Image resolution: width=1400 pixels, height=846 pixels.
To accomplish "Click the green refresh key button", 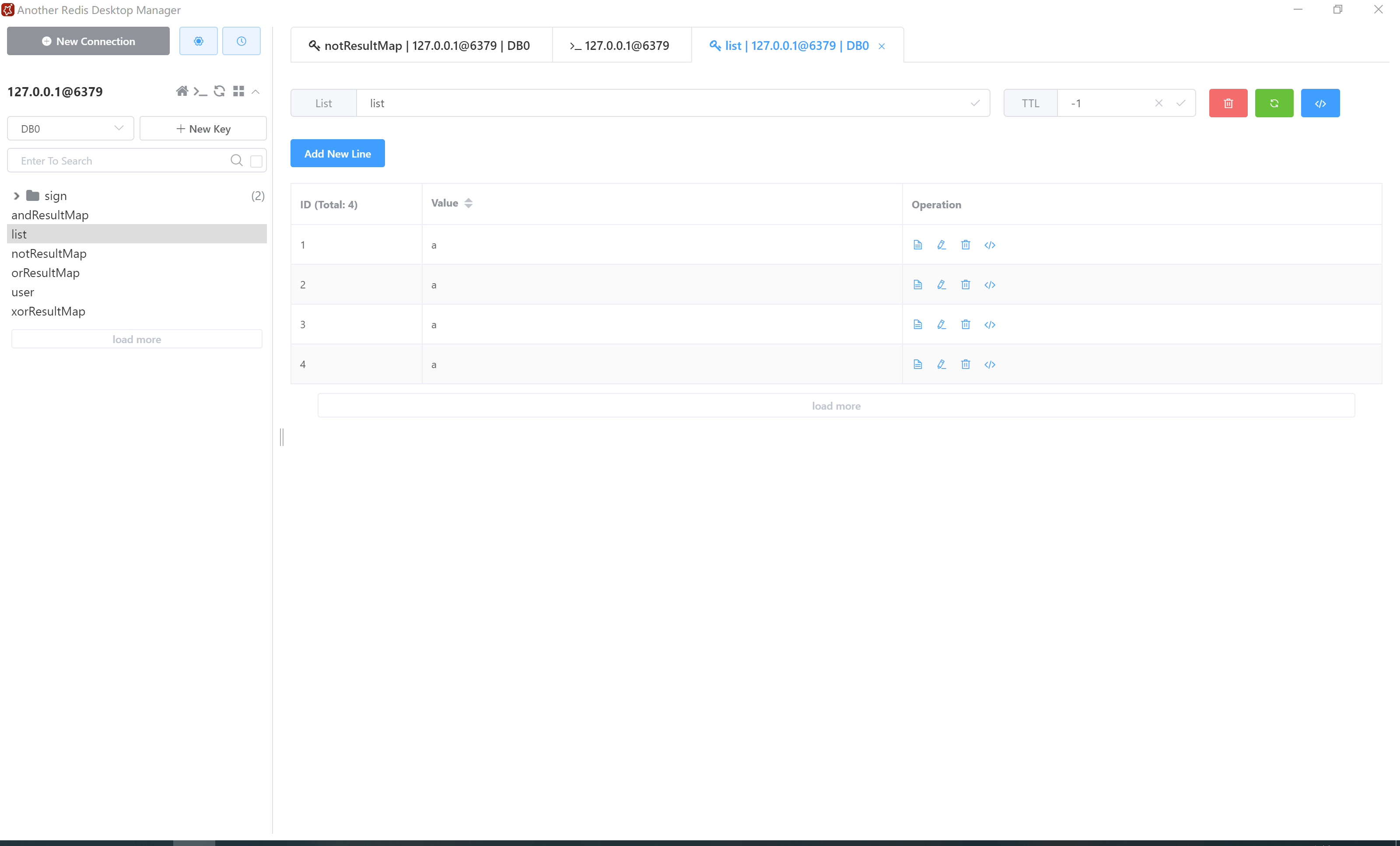I will [x=1274, y=103].
